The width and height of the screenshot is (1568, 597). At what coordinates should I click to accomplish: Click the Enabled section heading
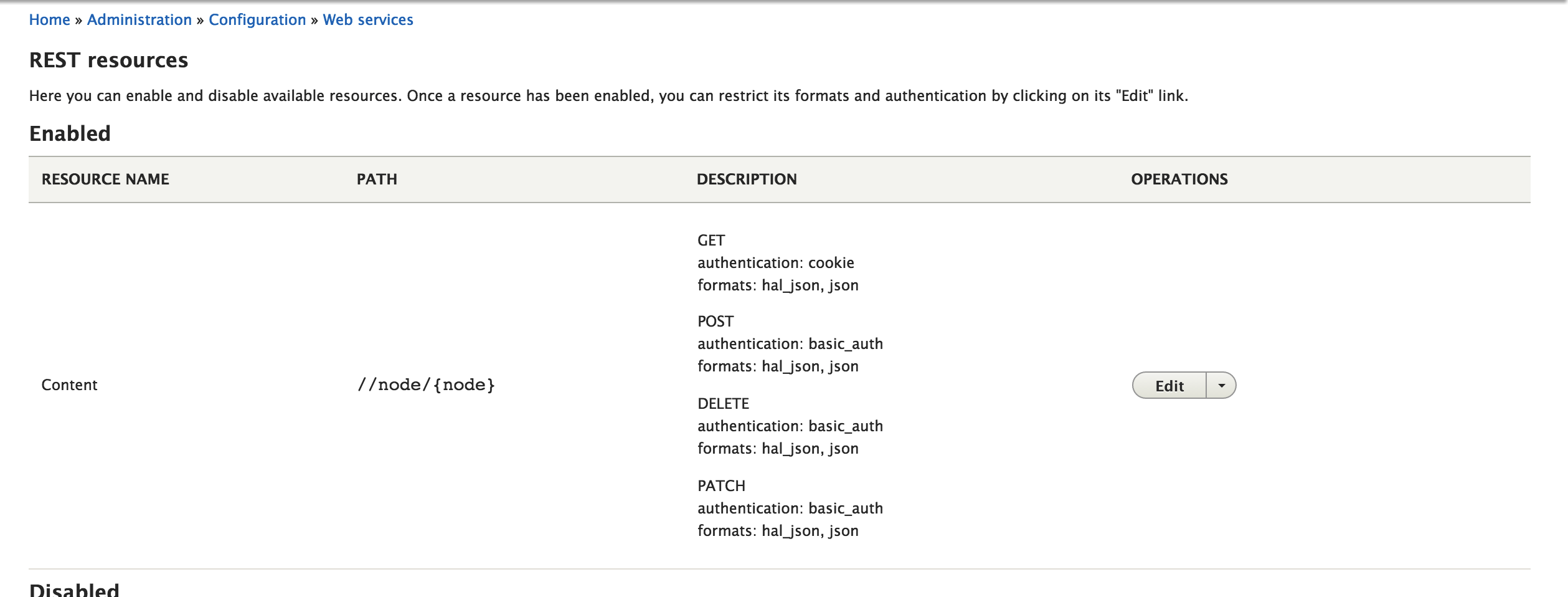pyautogui.click(x=70, y=134)
